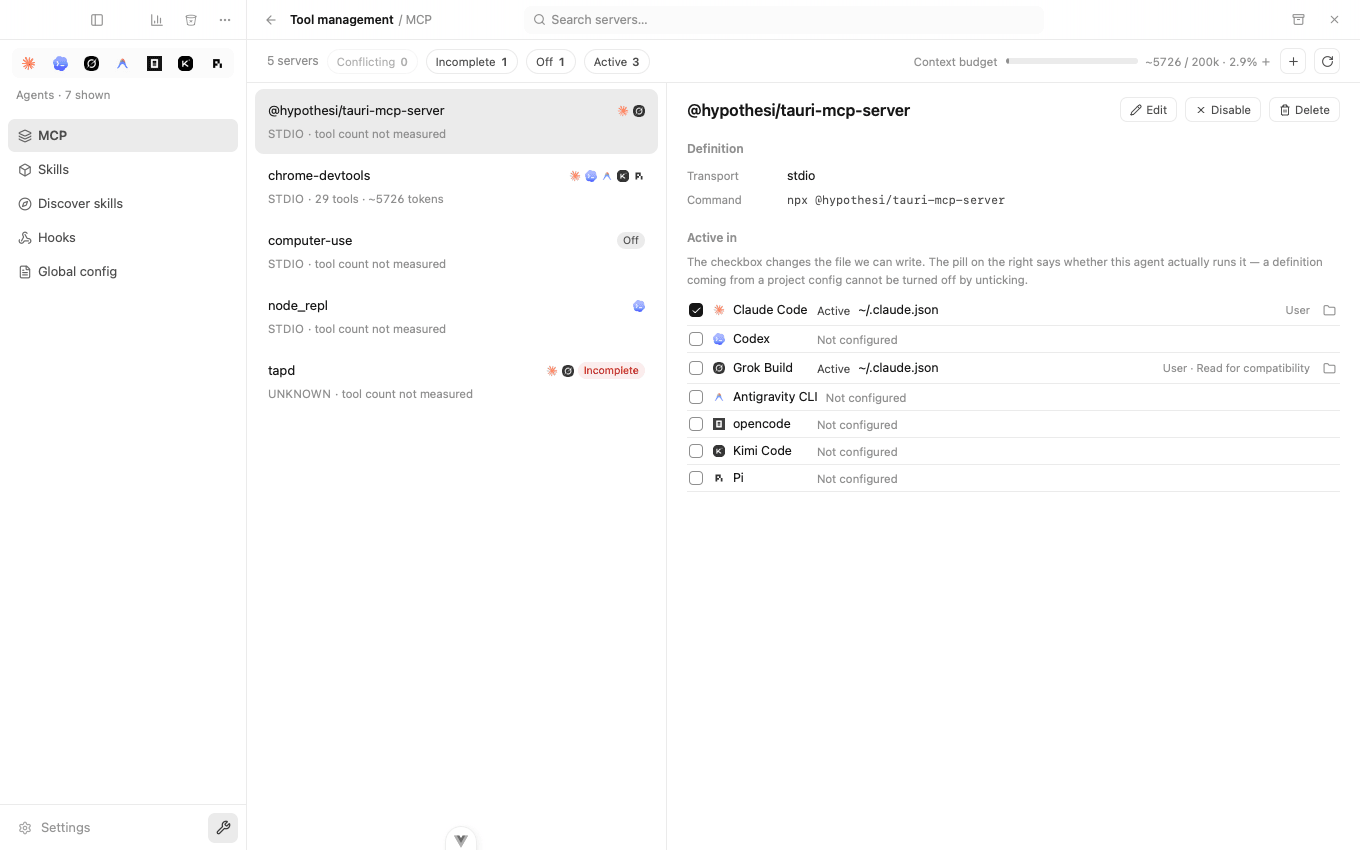The width and height of the screenshot is (1360, 850).
Task: Click the "5 servers" count text
Action: tap(293, 61)
